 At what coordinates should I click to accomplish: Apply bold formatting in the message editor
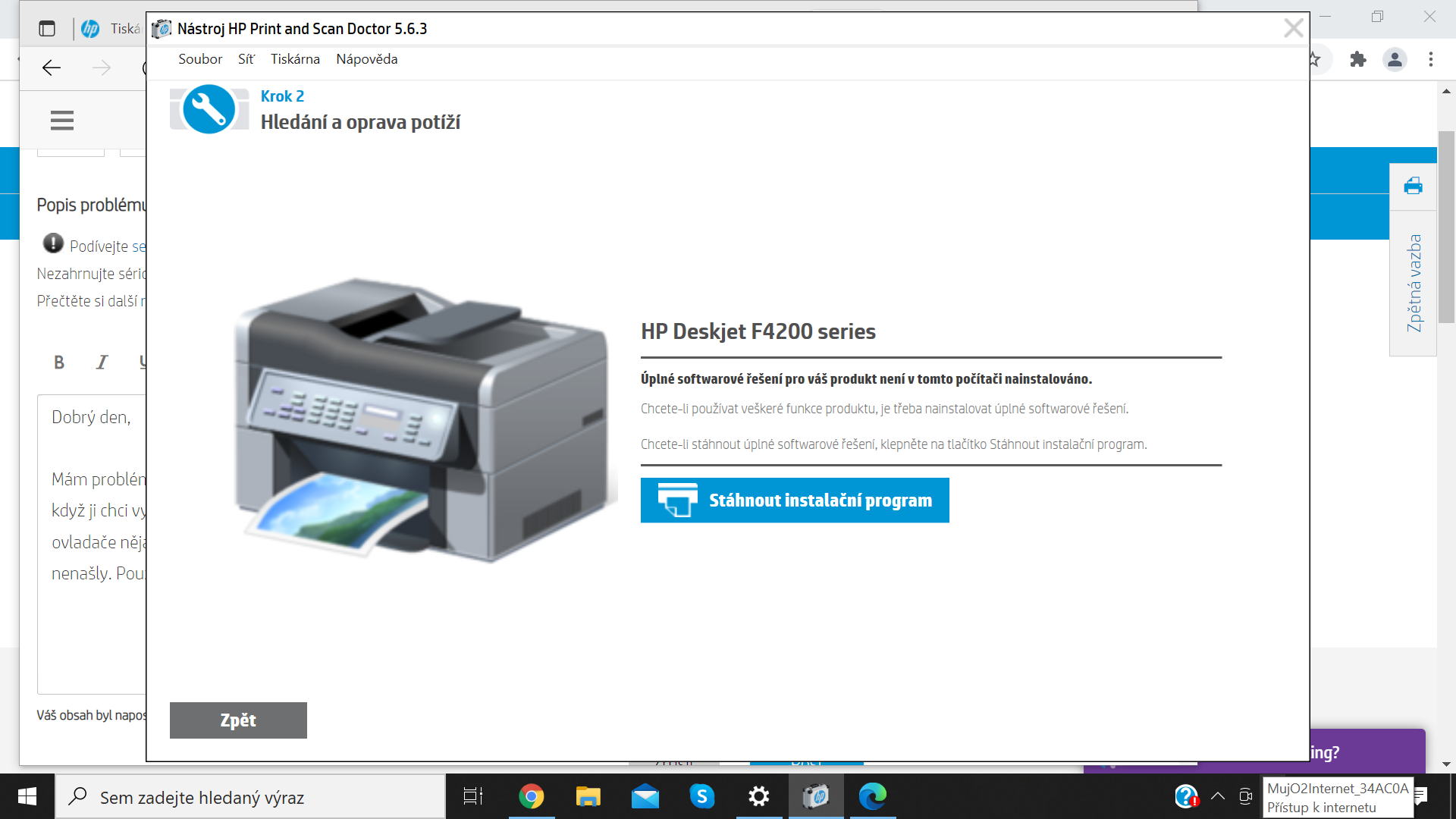point(59,362)
